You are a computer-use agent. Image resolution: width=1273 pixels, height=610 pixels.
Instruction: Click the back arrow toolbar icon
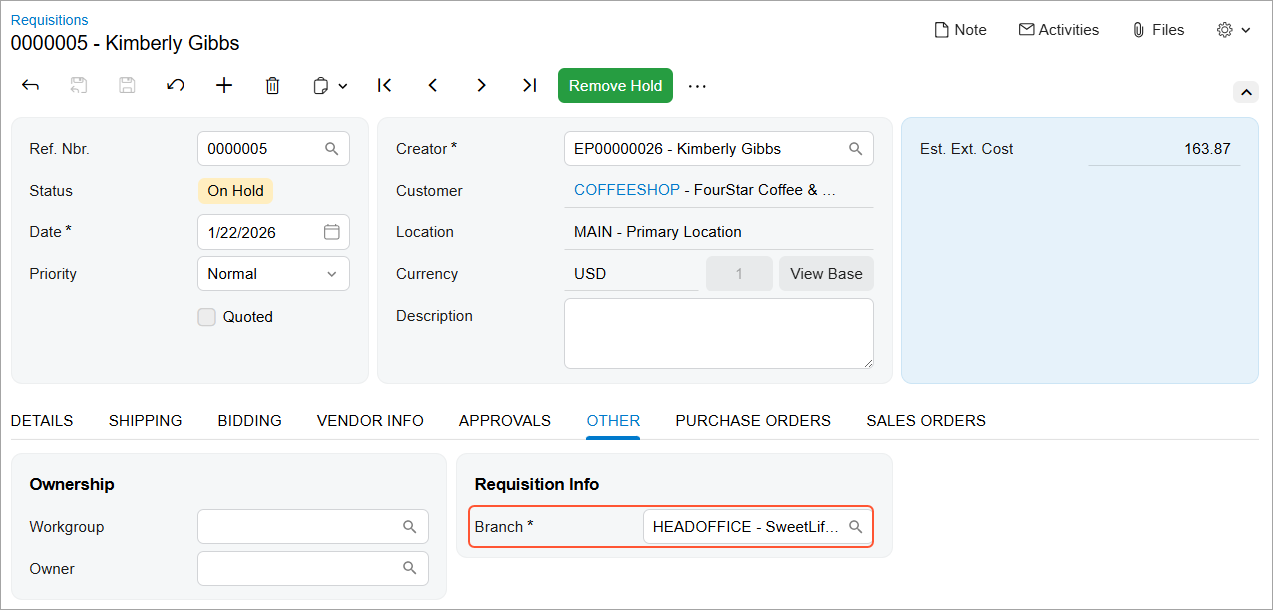[x=30, y=86]
